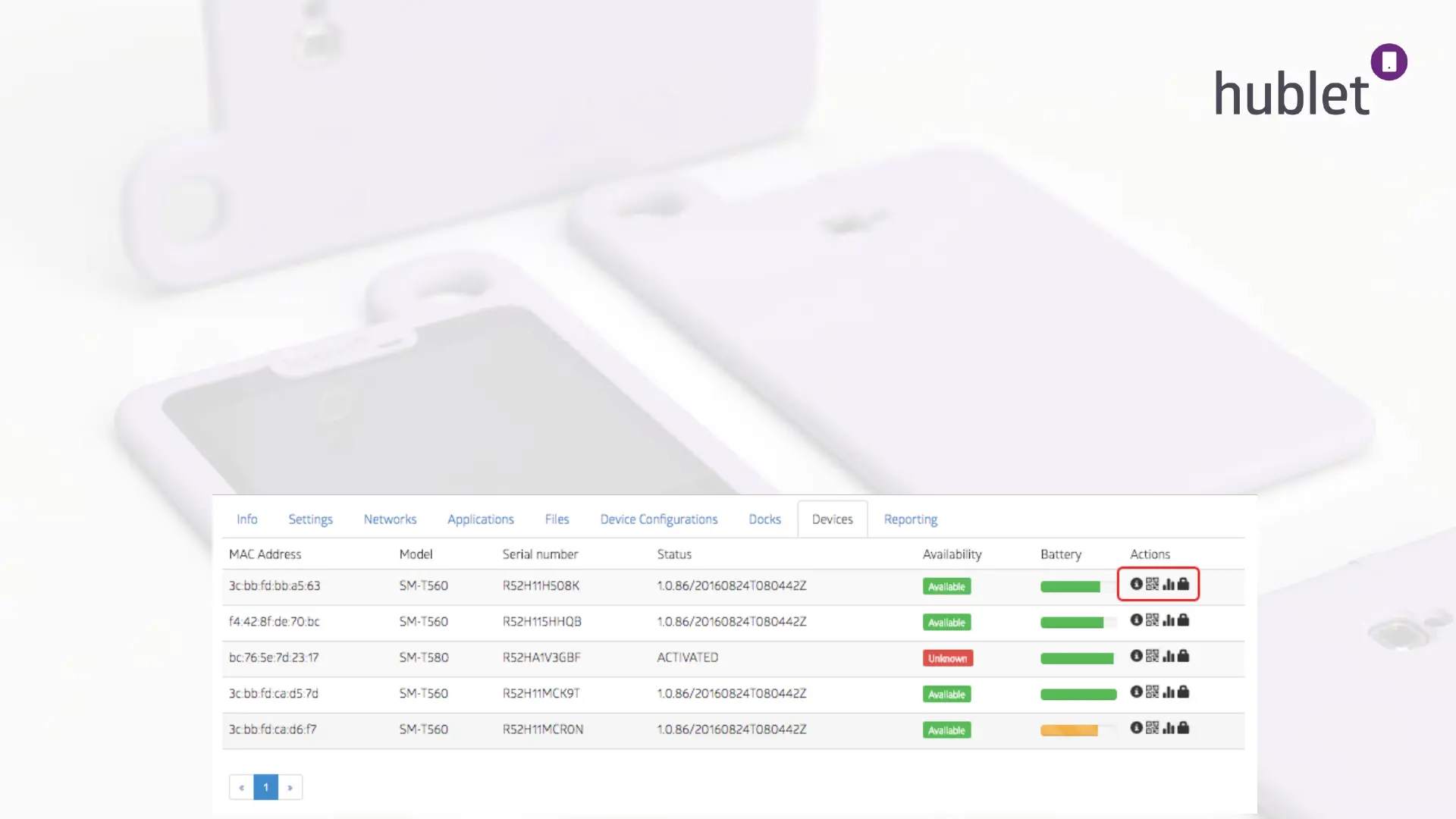
Task: Click the orange battery bar for R52H11MCRON
Action: pos(1069,730)
